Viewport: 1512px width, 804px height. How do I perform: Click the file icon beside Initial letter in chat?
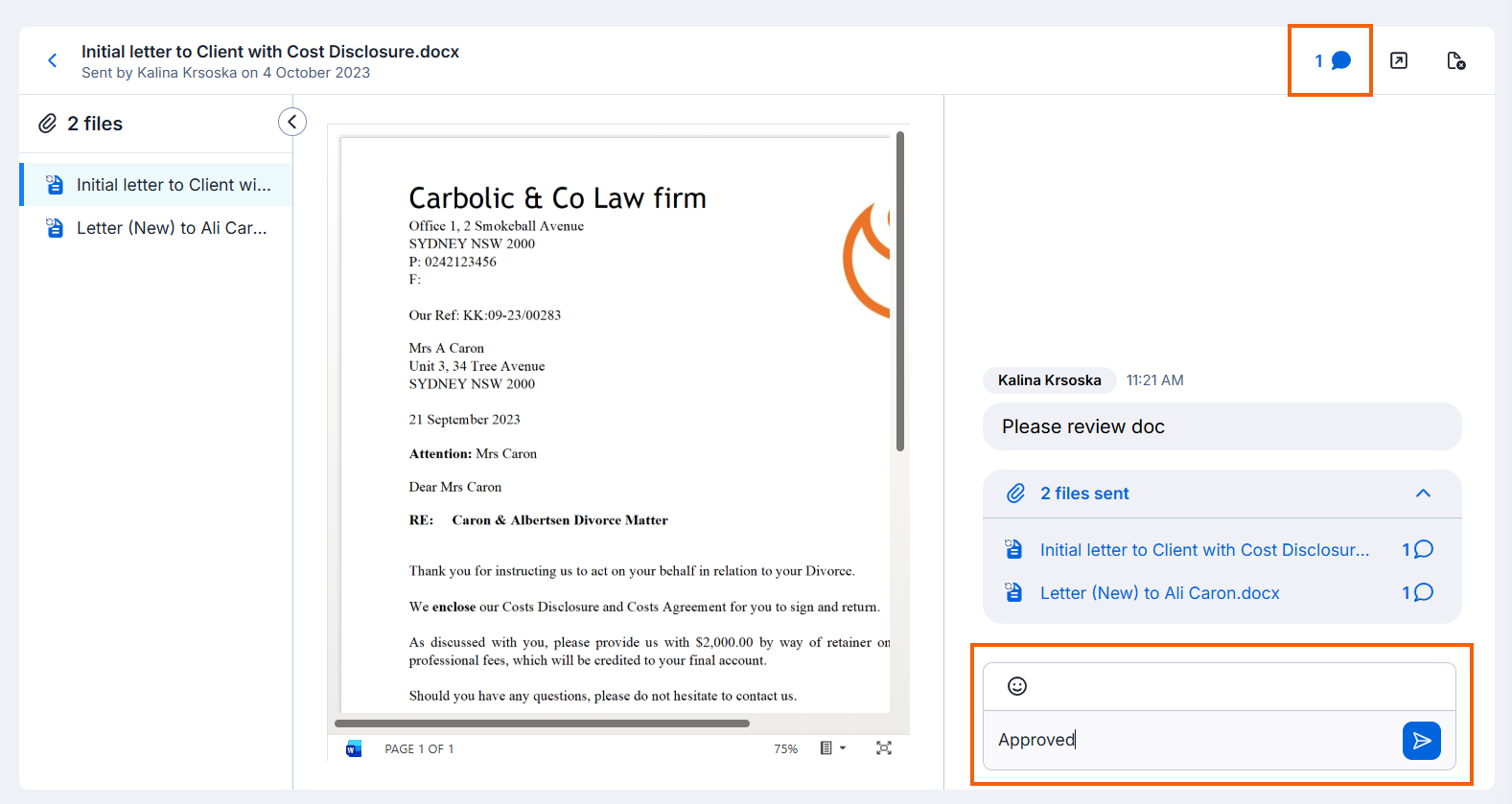(1013, 549)
